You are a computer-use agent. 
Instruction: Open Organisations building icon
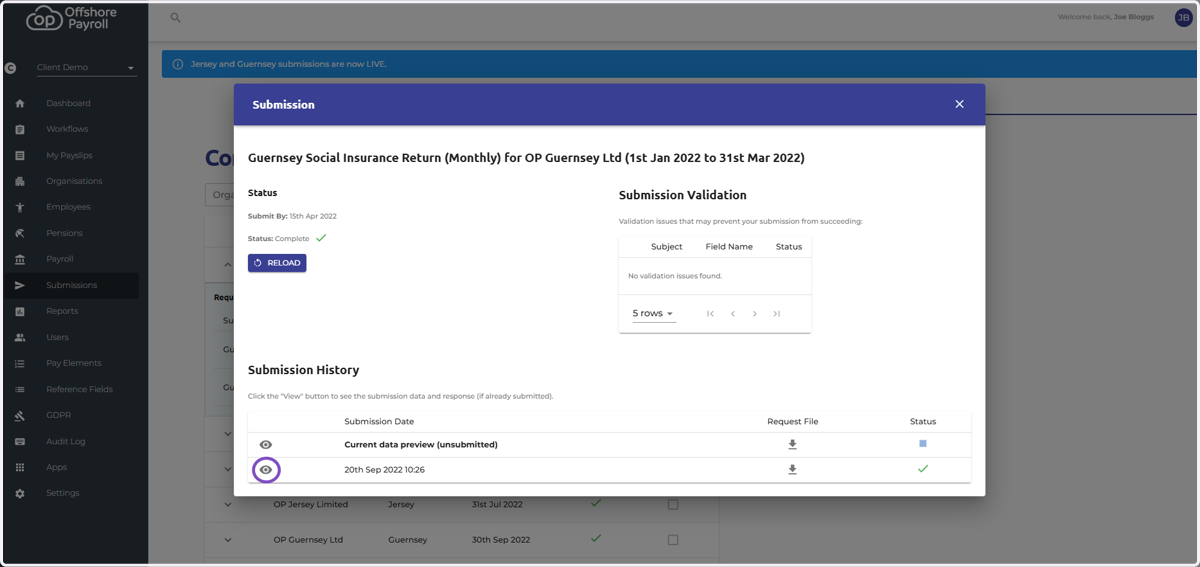[x=20, y=181]
